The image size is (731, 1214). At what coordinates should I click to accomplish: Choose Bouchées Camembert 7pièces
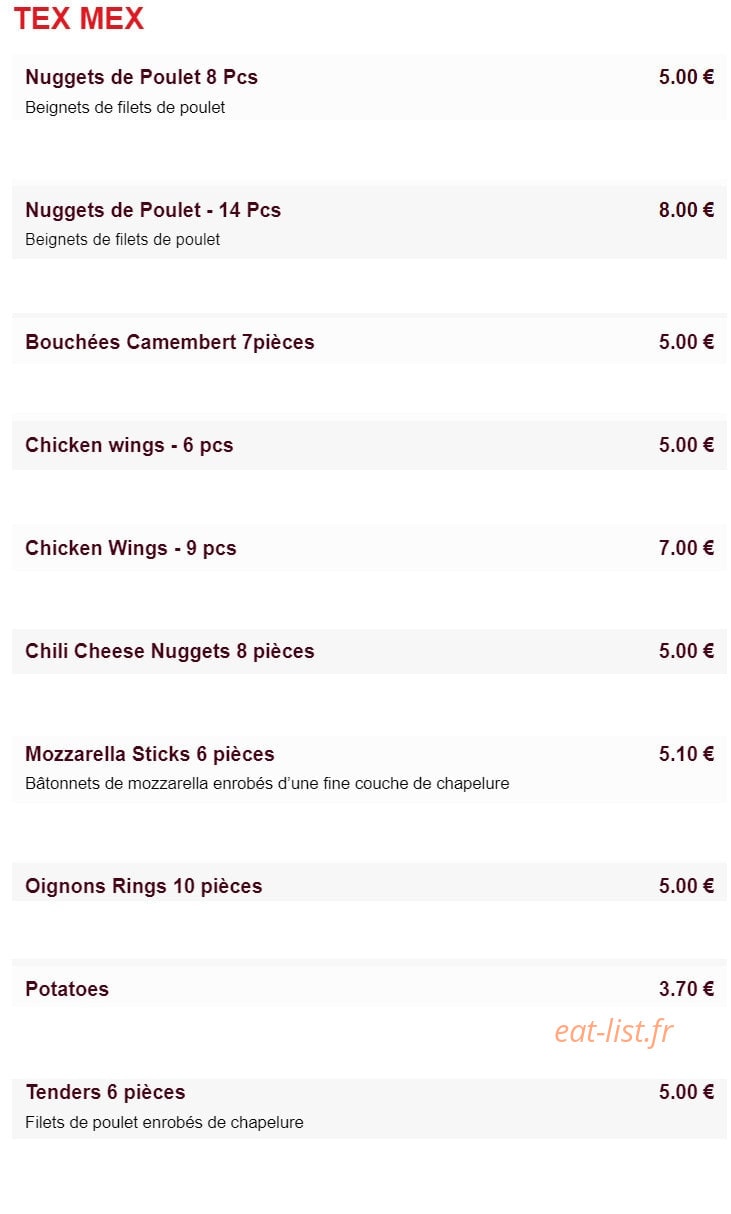[x=369, y=340]
